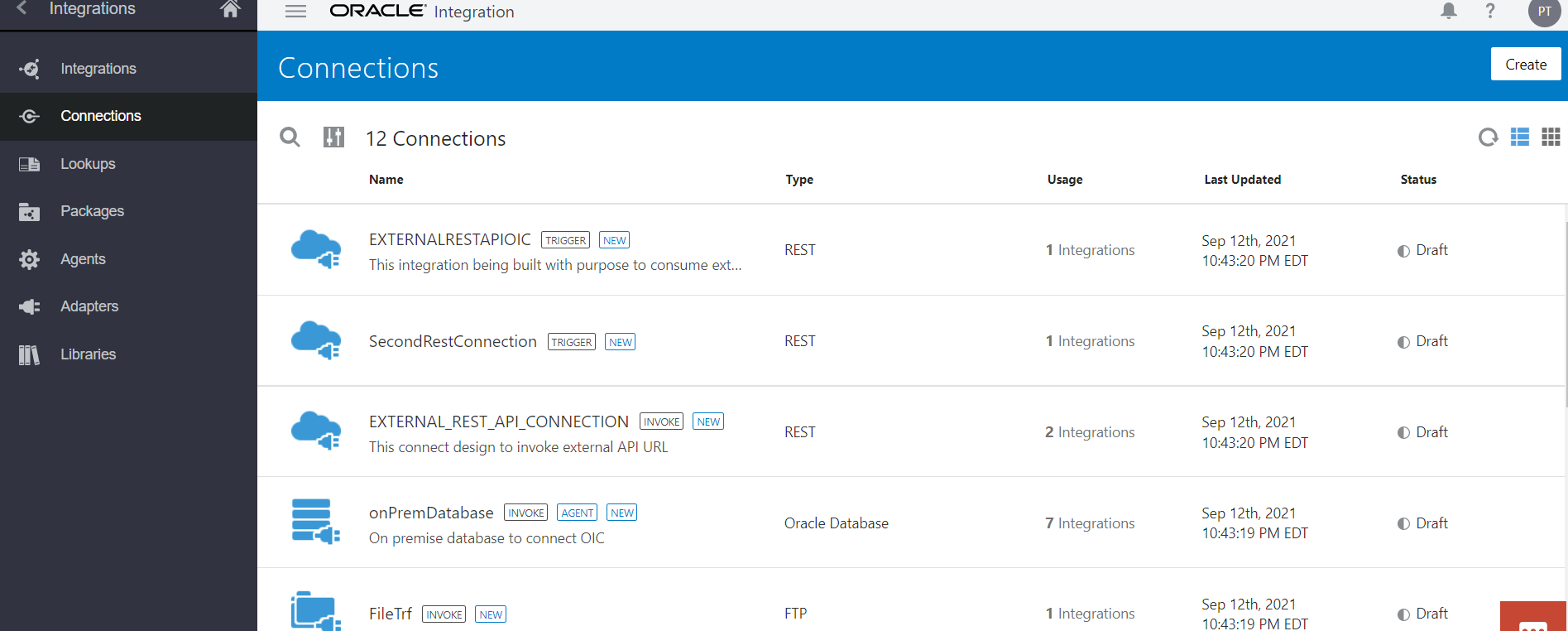The image size is (1568, 631).
Task: Open the home icon in sidebar header
Action: point(230,9)
